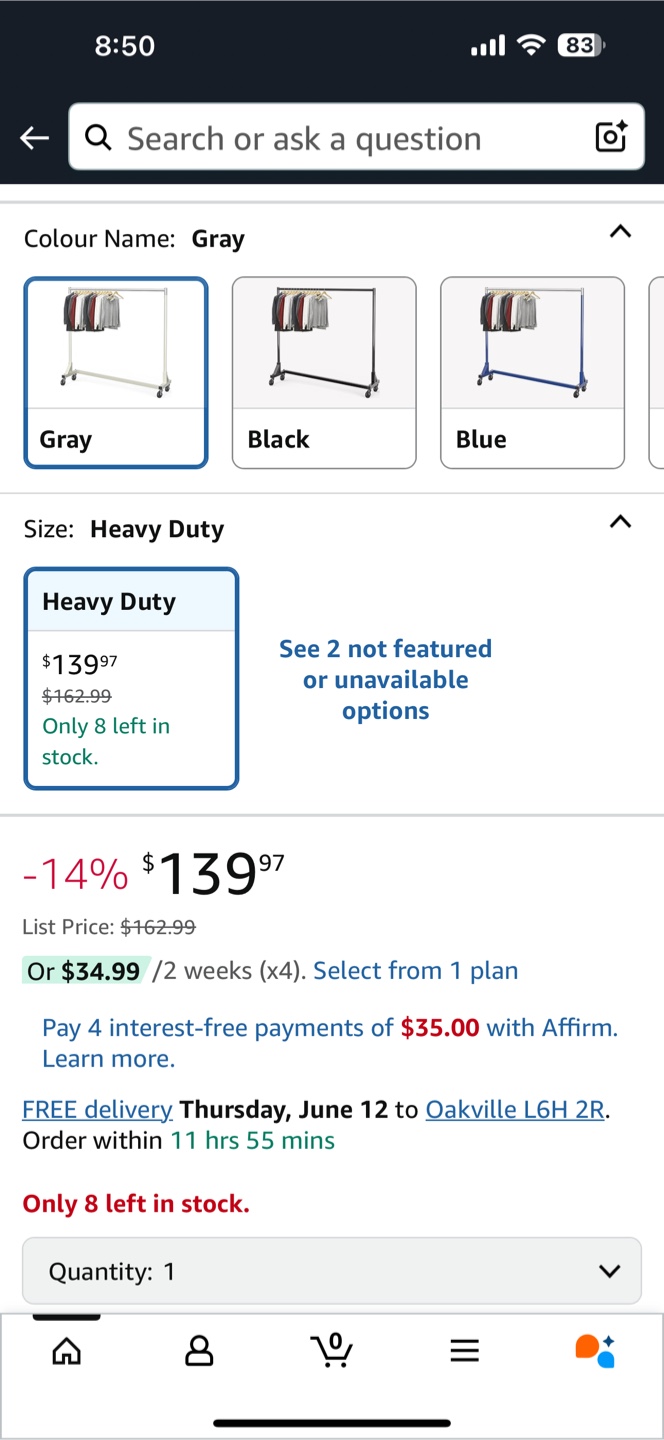664x1440 pixels.
Task: Select the Black colour option
Action: [324, 373]
